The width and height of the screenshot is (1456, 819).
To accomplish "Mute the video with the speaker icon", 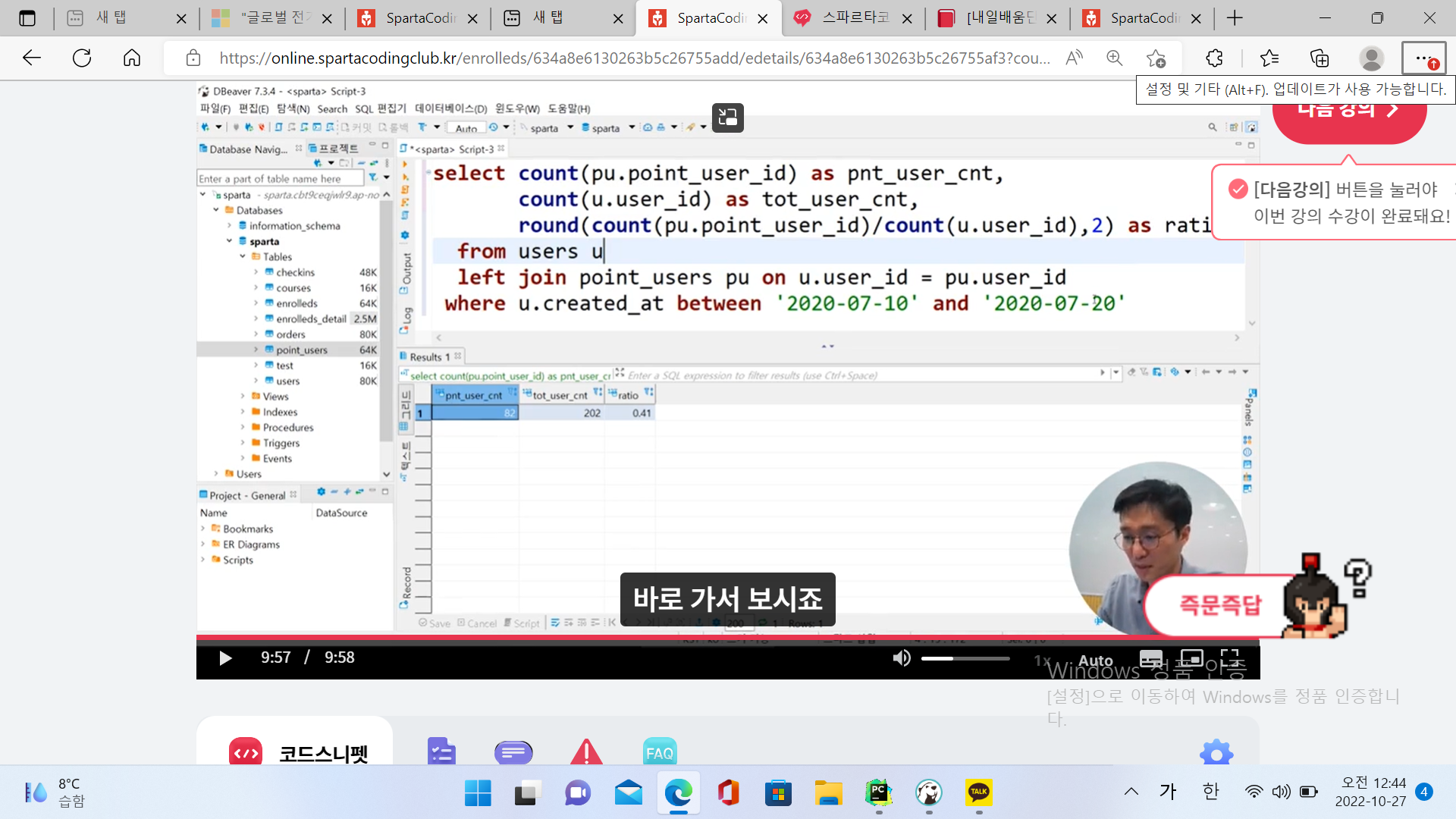I will (x=901, y=657).
